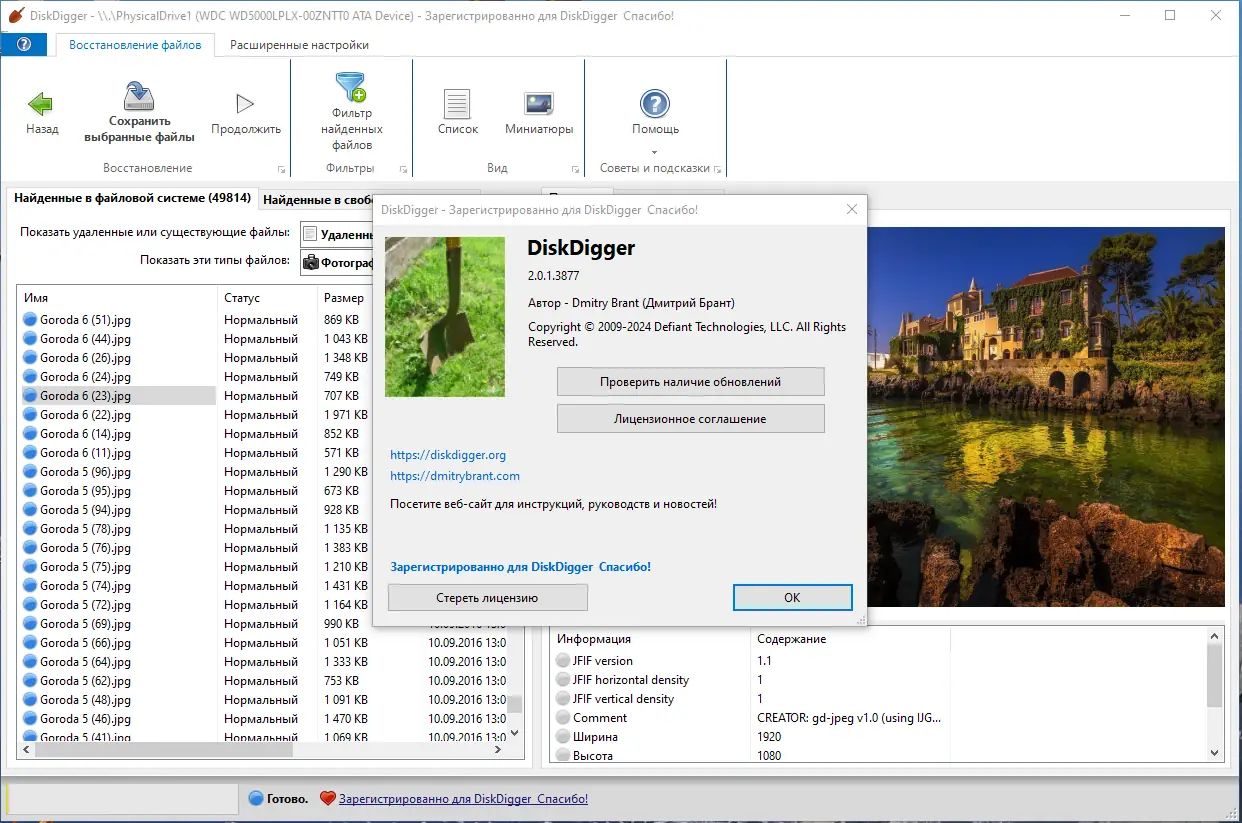Viewport: 1242px width, 823px height.
Task: Click the Comment row icon
Action: click(x=563, y=718)
